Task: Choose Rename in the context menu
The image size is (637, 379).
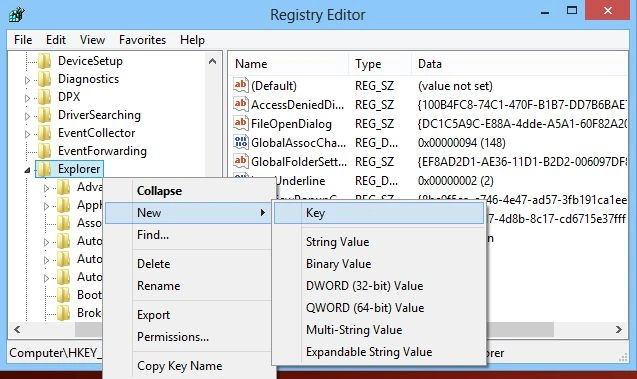Action: pos(188,286)
